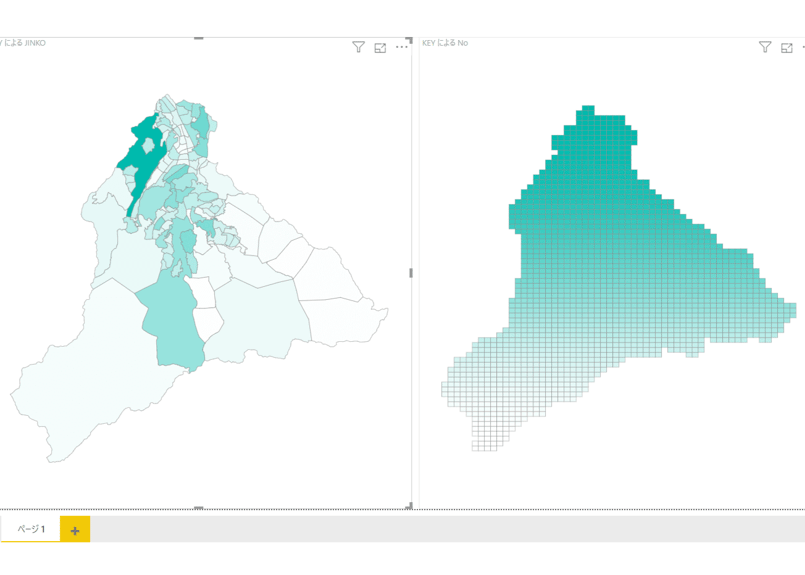
Task: Select the JINKO visual title text
Action: 23,43
